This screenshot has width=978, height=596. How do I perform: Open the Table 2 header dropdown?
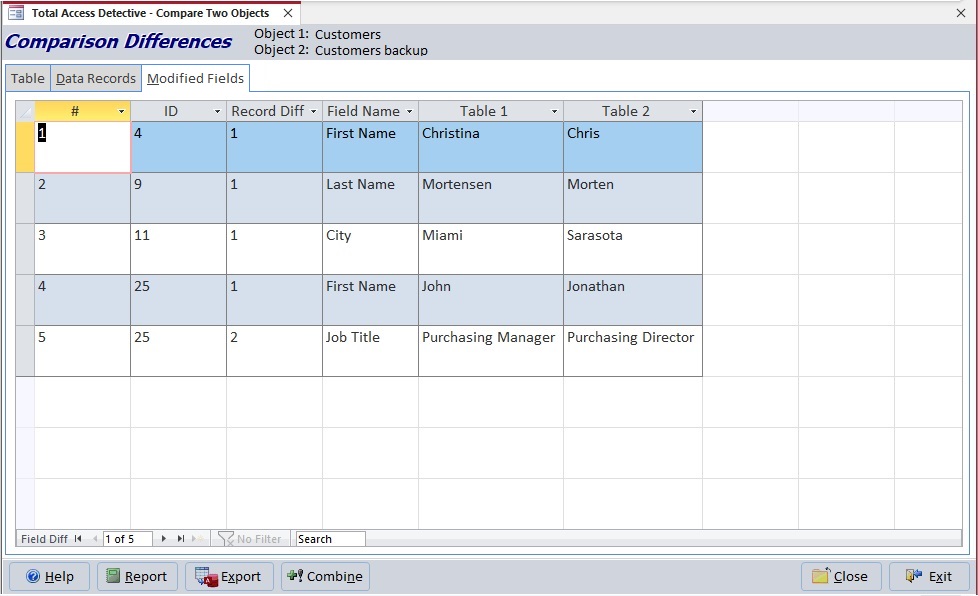pyautogui.click(x=693, y=111)
